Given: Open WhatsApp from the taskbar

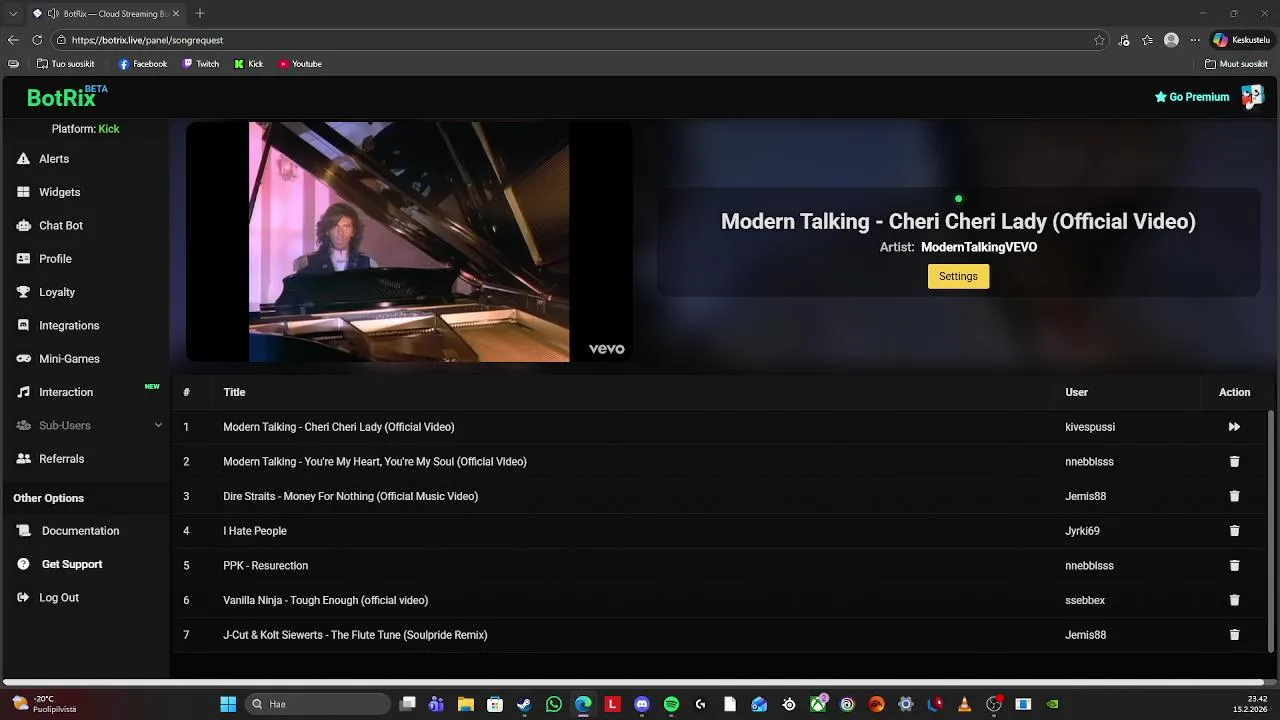Looking at the screenshot, I should tap(554, 704).
